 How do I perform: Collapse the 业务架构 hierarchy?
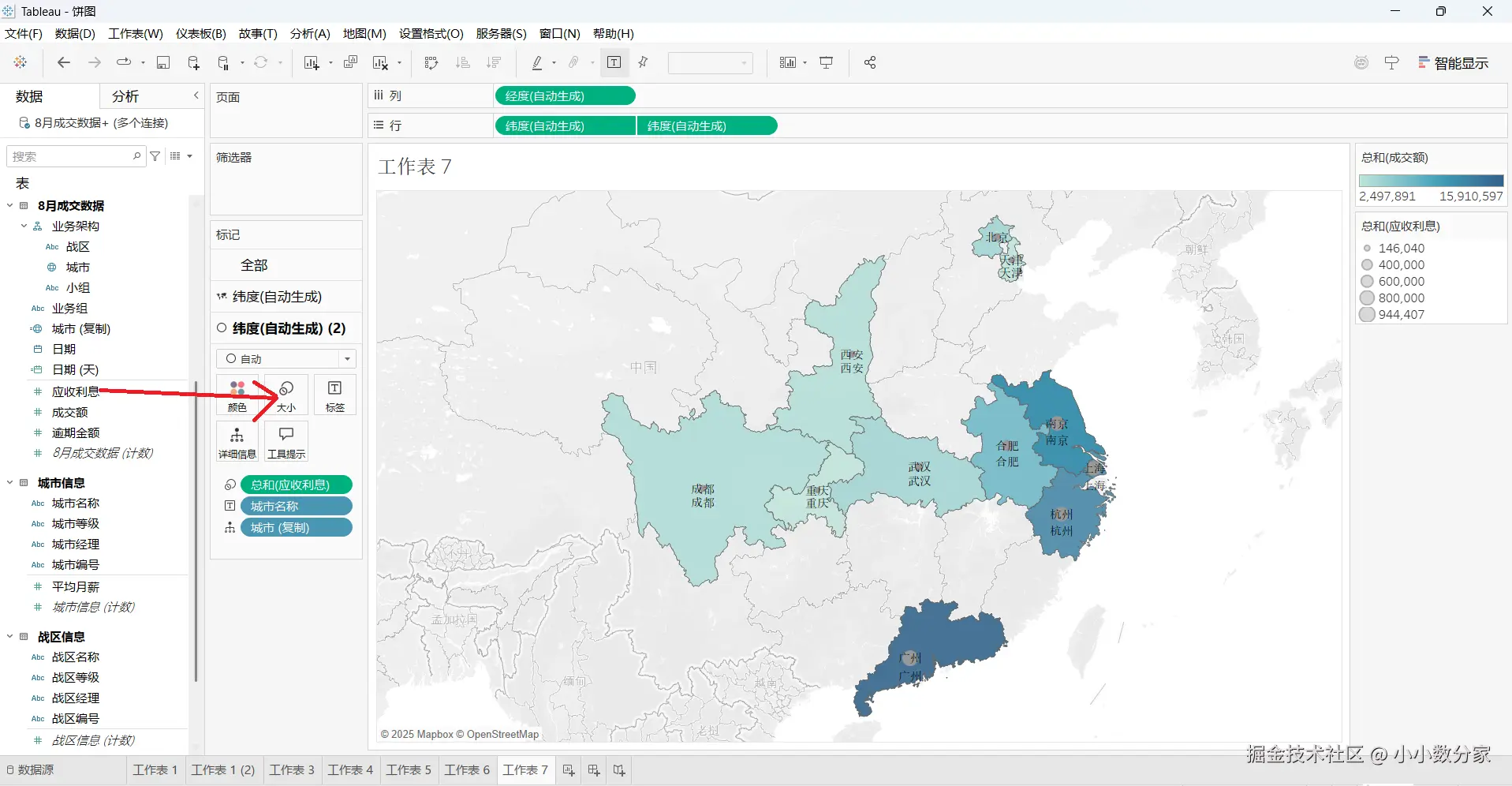click(24, 226)
